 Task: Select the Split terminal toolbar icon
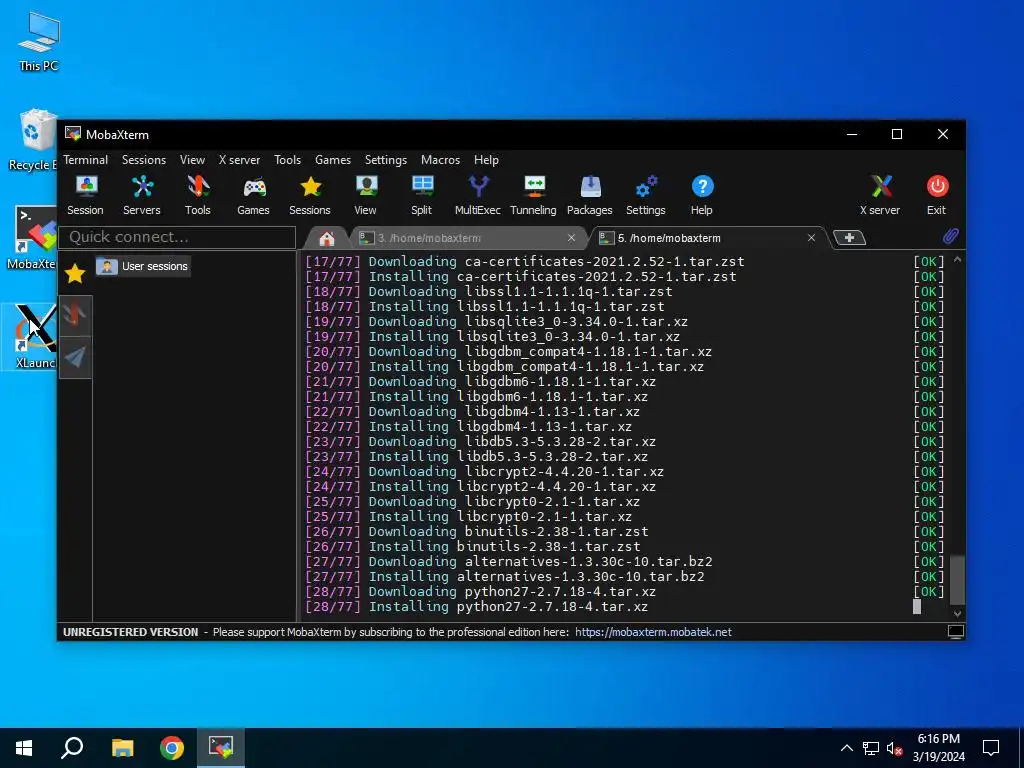coord(422,195)
